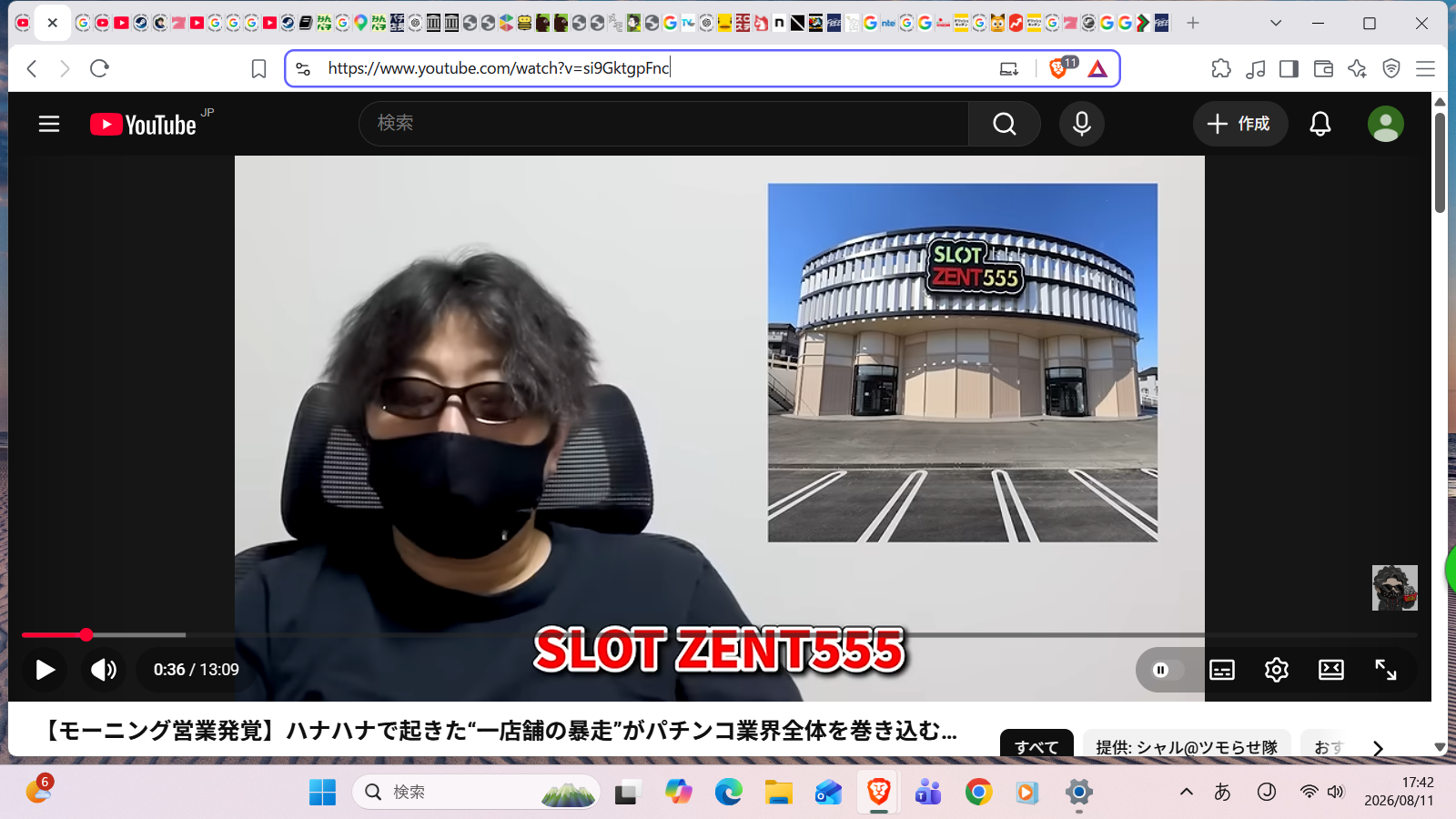
Task: Close the active YouTube tab
Action: 53,23
